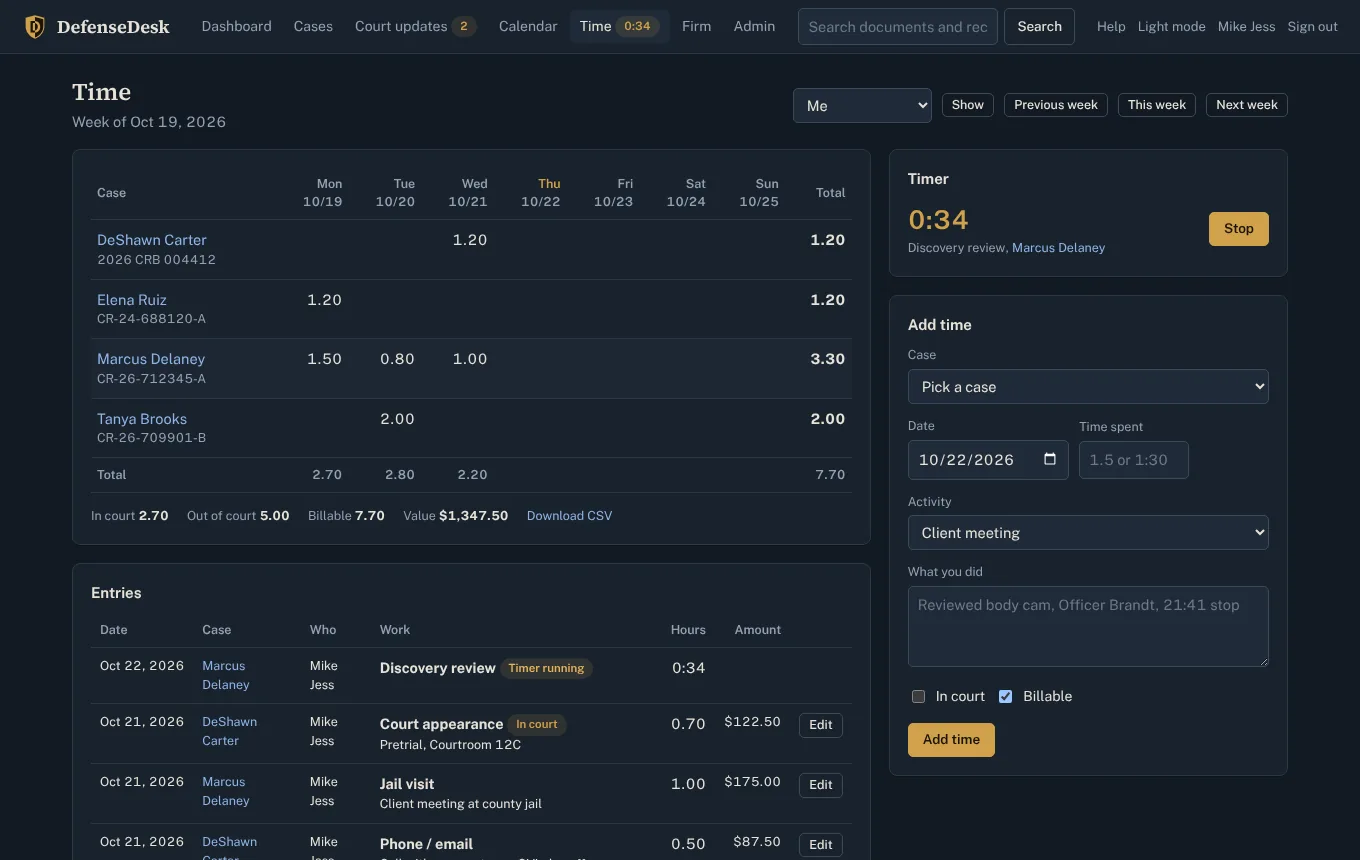
Task: Enable the In court checkbox
Action: pos(918,696)
